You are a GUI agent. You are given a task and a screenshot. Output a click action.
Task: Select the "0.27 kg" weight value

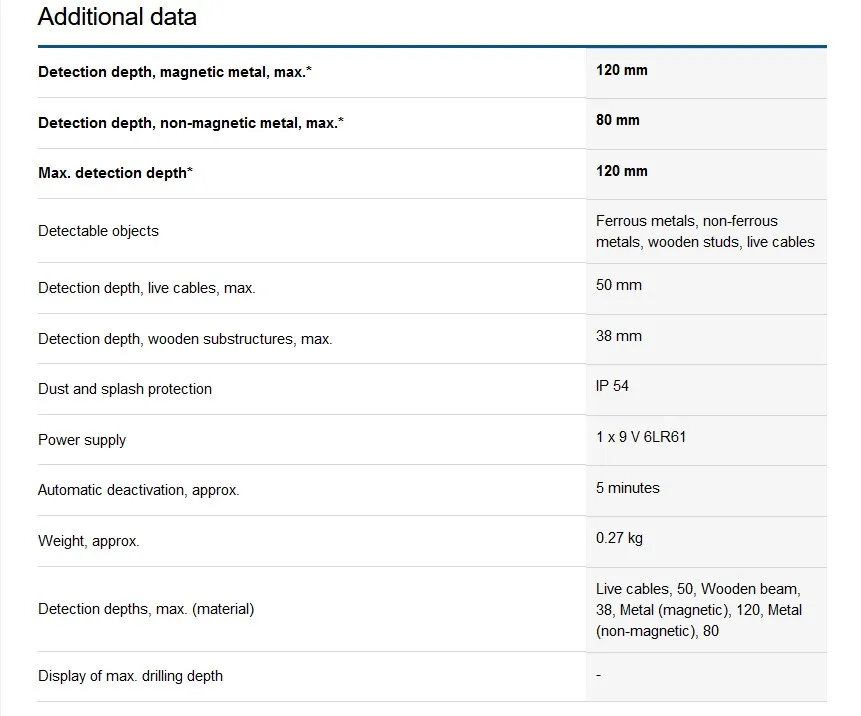tap(619, 538)
